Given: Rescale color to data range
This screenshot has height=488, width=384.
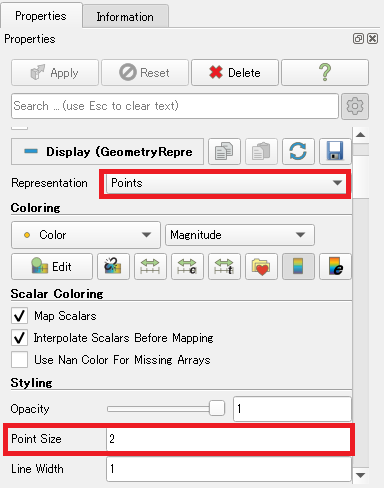Looking at the screenshot, I should tap(150, 266).
